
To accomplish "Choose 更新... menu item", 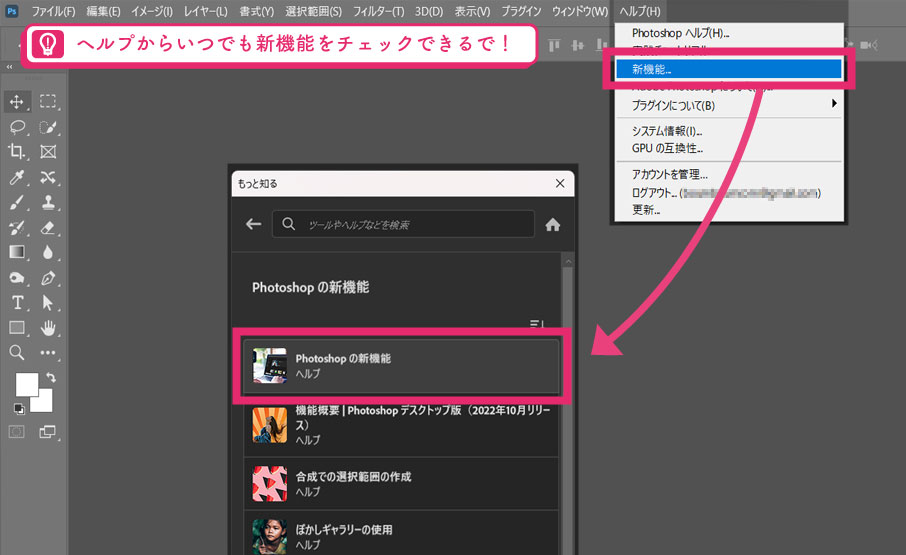I will pyautogui.click(x=729, y=210).
